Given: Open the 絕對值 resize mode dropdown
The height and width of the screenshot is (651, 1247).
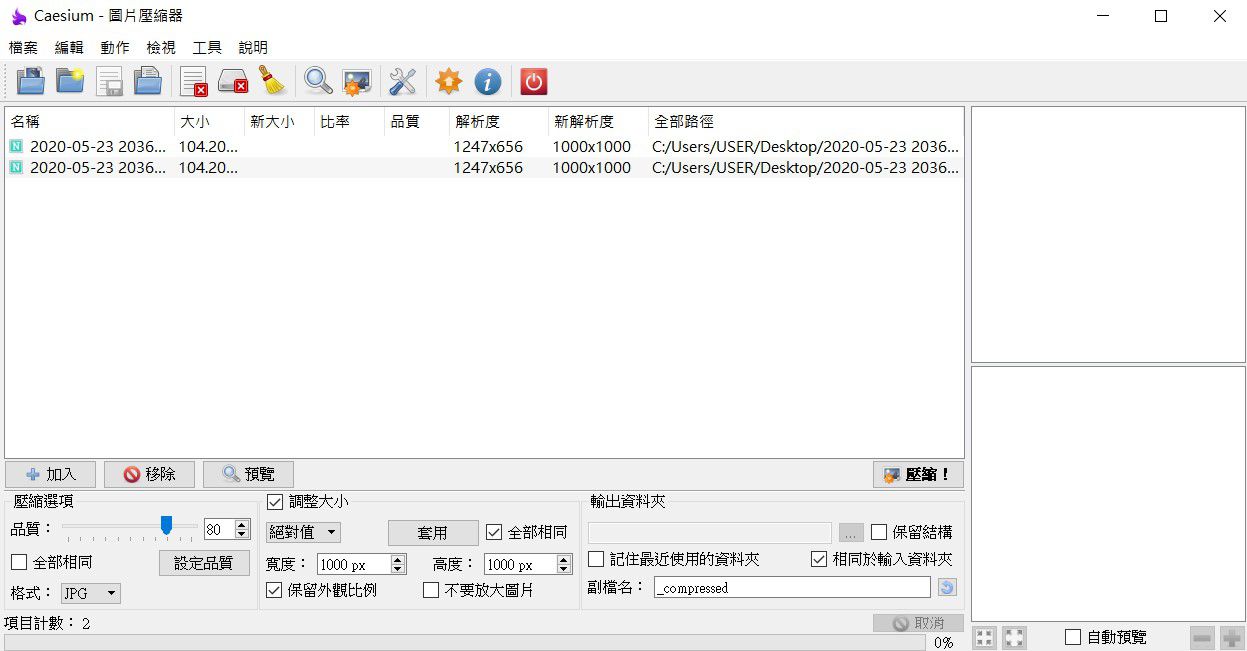Looking at the screenshot, I should point(304,532).
